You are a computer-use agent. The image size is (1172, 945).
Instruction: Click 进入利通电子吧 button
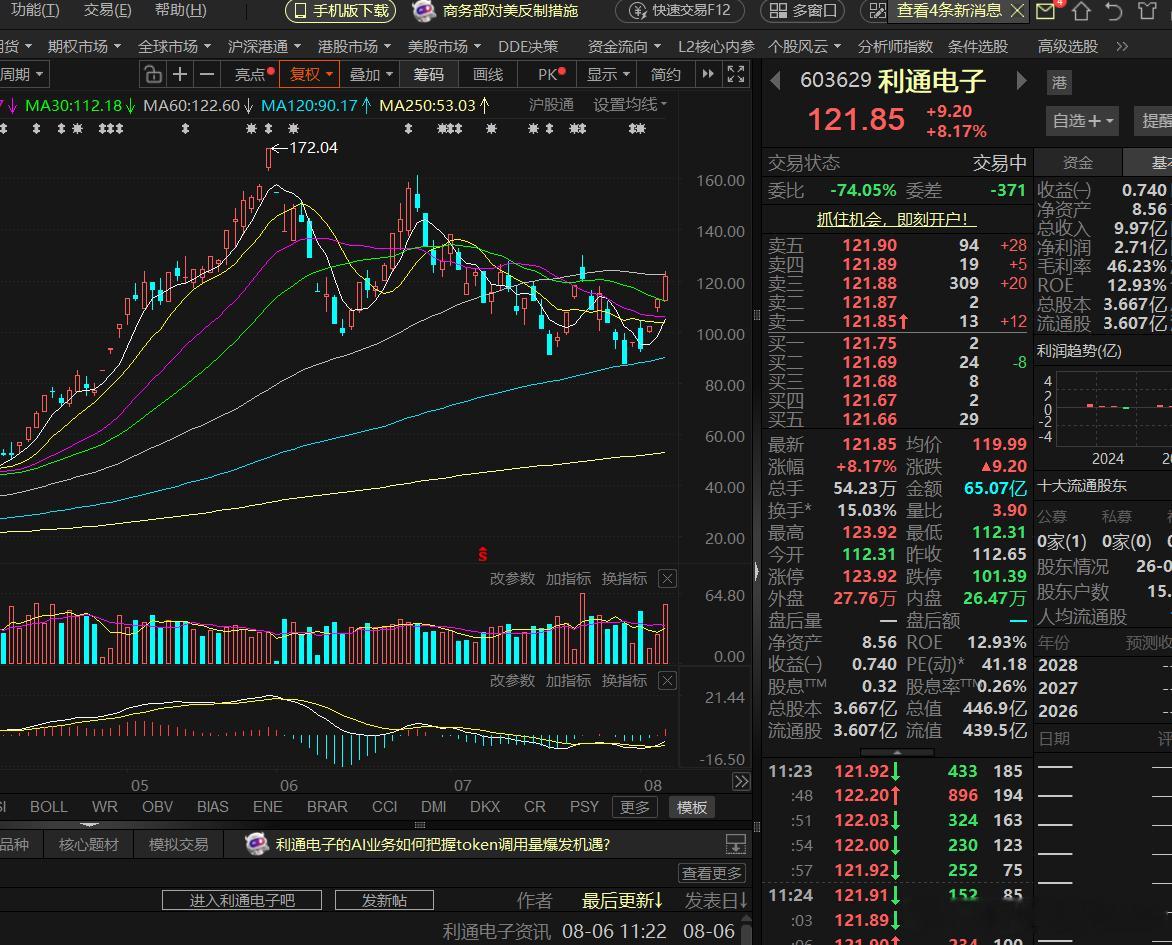tap(242, 900)
